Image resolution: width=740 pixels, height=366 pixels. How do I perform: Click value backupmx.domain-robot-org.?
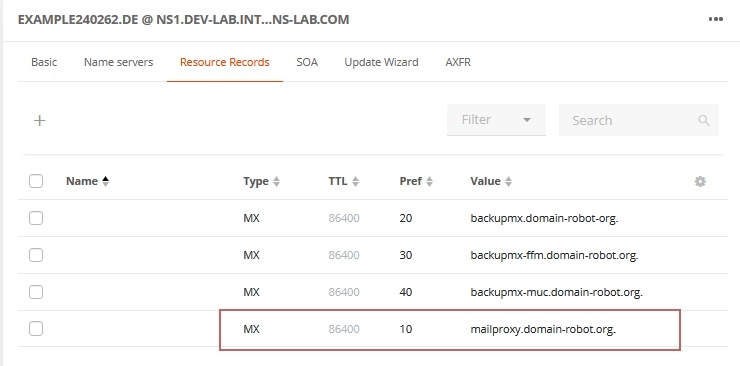click(x=544, y=218)
